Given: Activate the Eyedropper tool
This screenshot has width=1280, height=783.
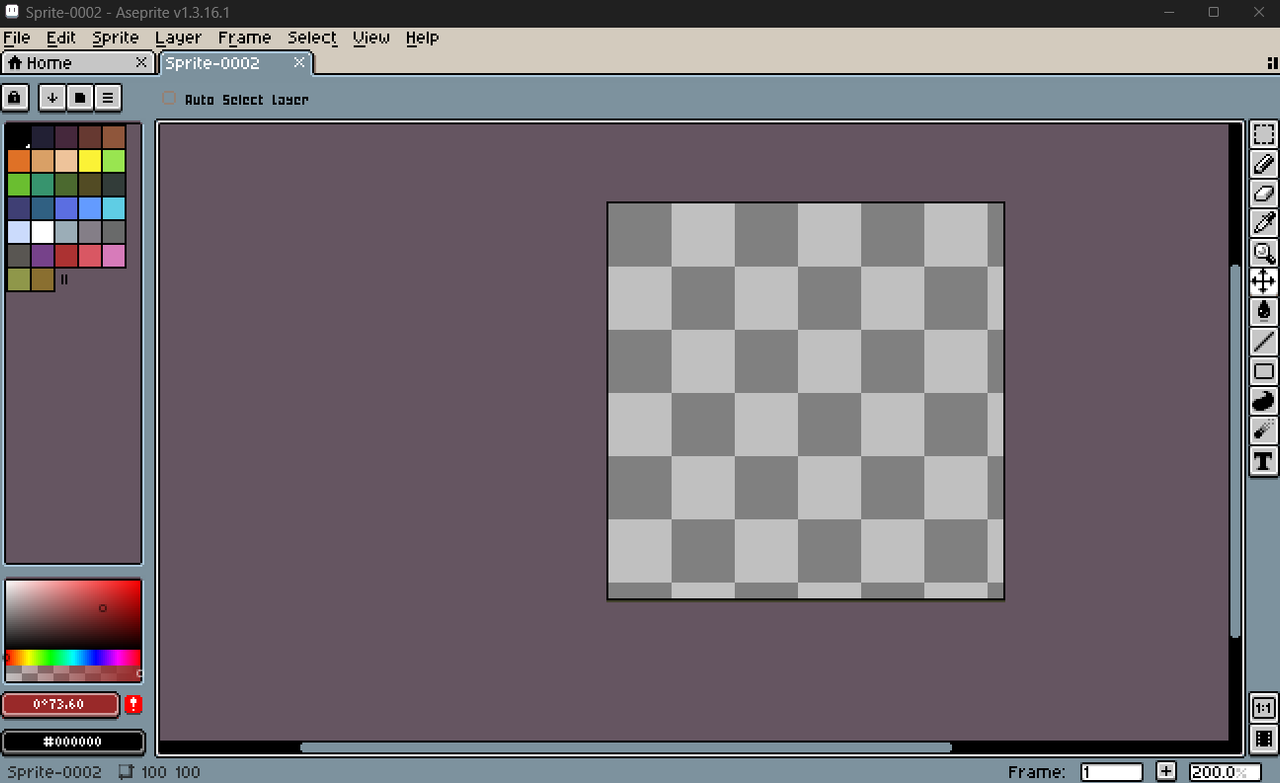Looking at the screenshot, I should 1264,223.
